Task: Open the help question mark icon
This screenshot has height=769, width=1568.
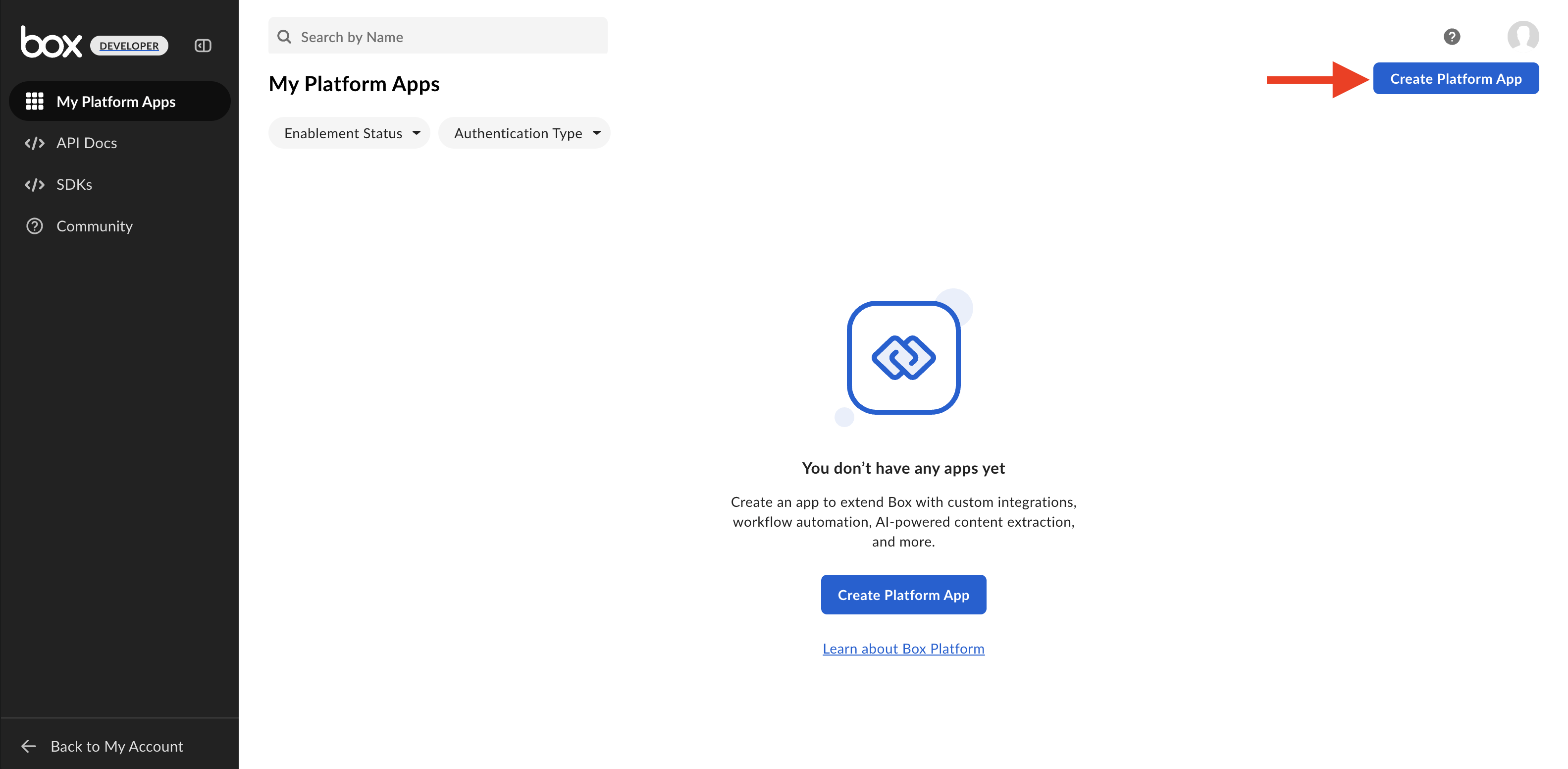Action: pyautogui.click(x=1452, y=37)
